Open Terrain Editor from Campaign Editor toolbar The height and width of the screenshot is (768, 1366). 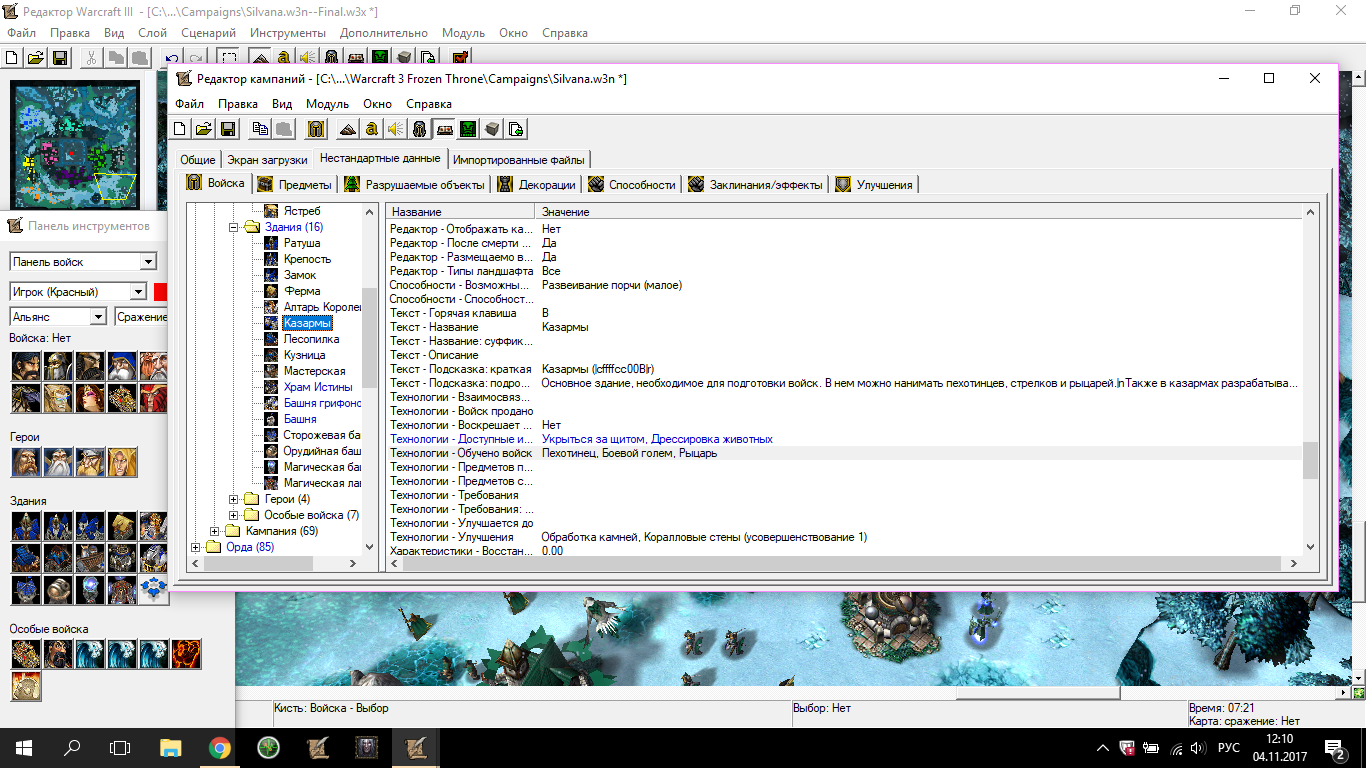[348, 129]
